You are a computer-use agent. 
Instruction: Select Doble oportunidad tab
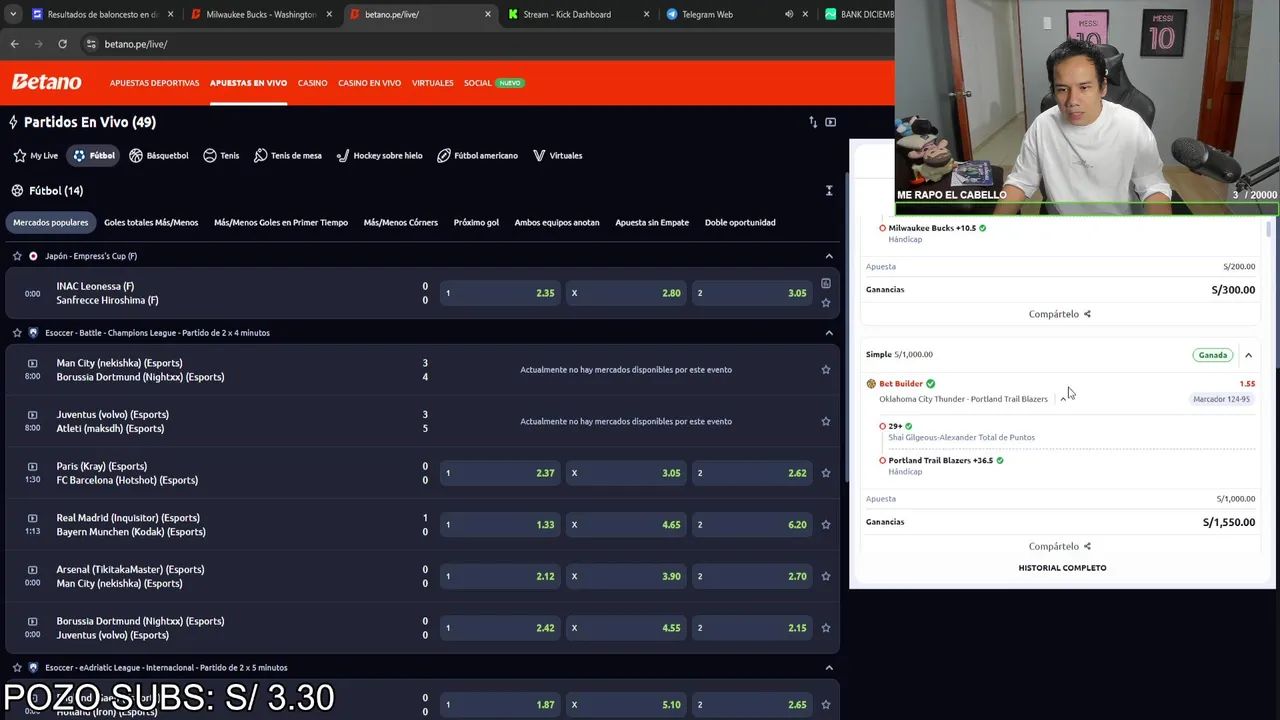point(740,222)
